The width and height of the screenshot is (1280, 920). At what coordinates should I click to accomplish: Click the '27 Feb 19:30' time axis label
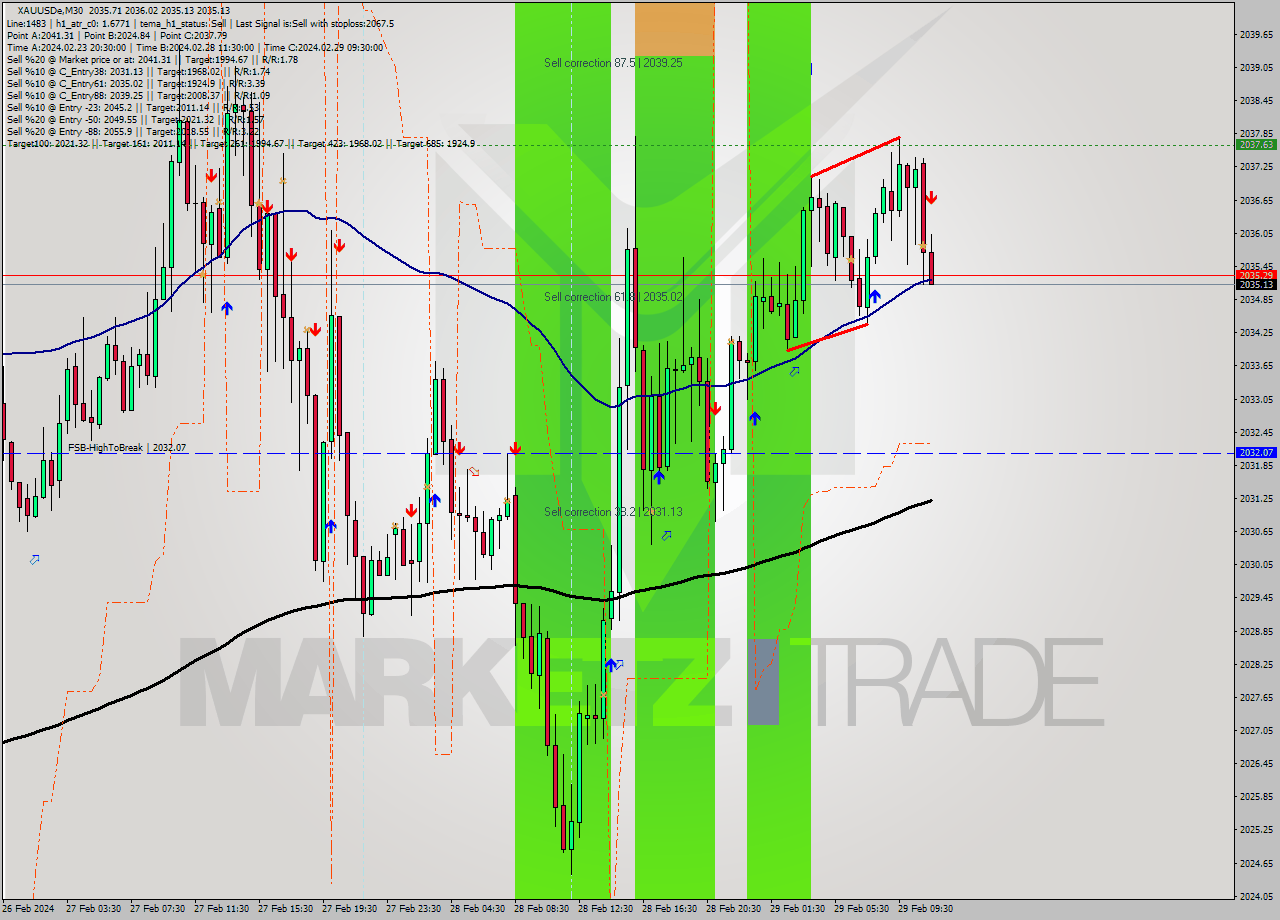(350, 909)
